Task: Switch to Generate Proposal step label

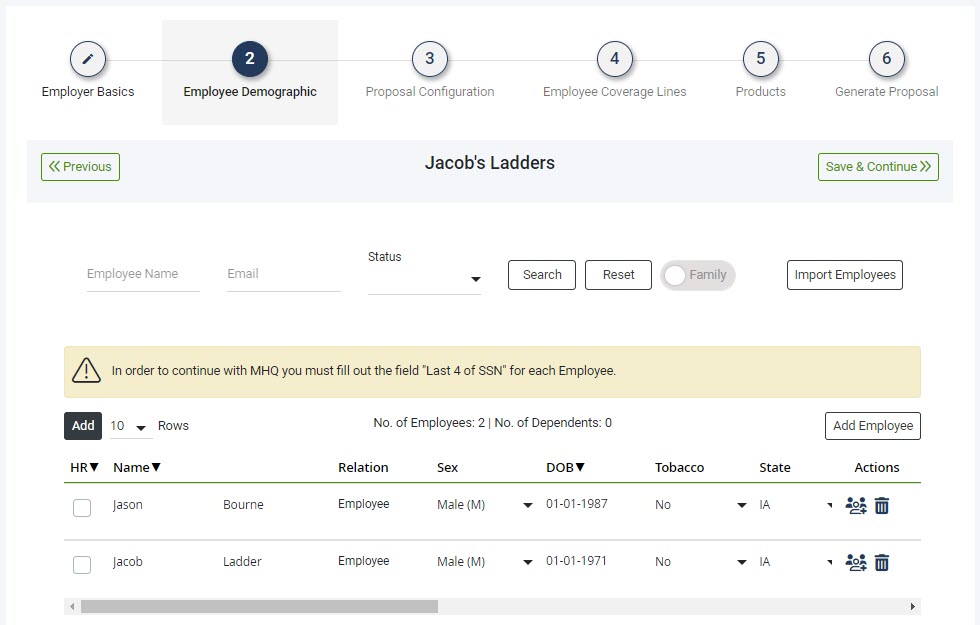Action: pos(886,92)
